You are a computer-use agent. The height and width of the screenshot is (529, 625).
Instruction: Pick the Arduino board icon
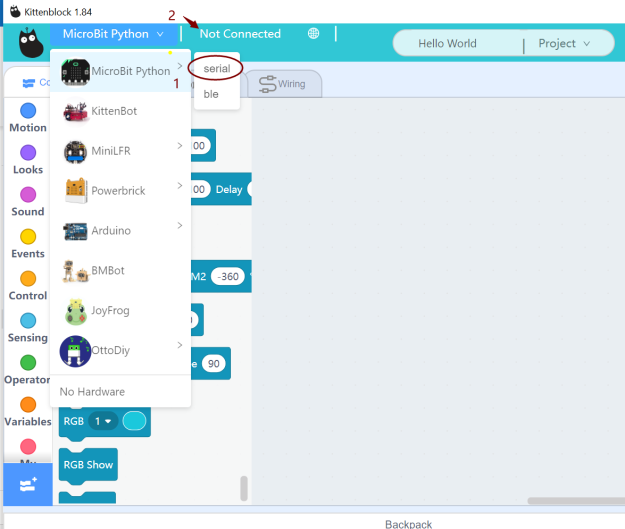tap(76, 231)
